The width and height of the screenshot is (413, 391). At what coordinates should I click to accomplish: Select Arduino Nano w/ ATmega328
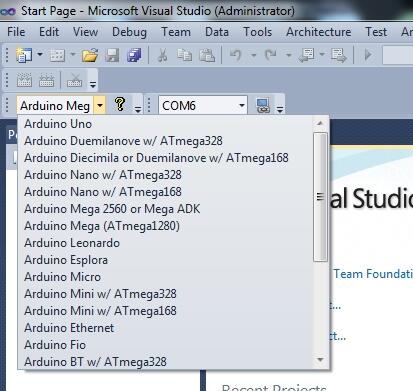165,175
